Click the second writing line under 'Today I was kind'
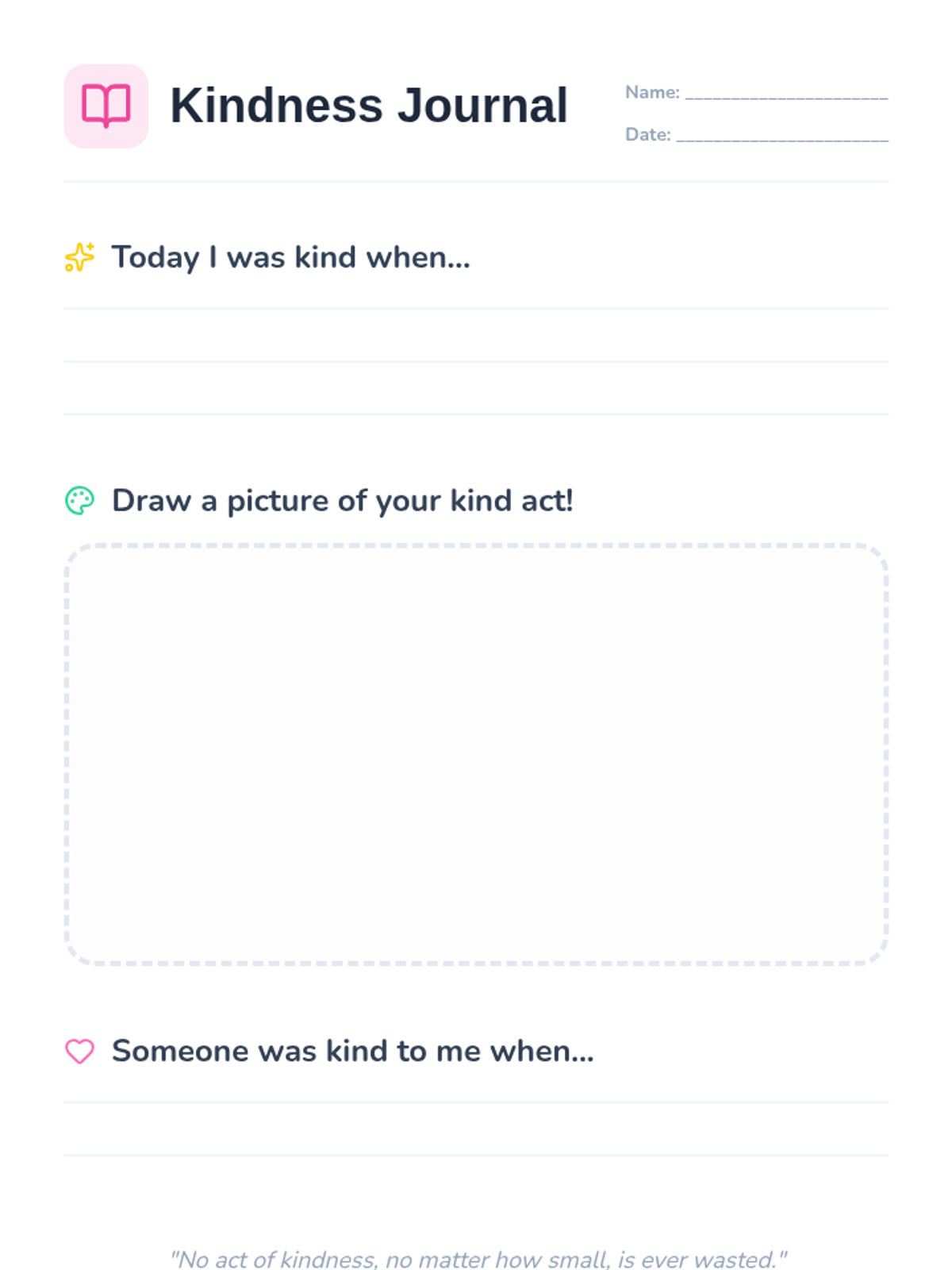 [476, 361]
